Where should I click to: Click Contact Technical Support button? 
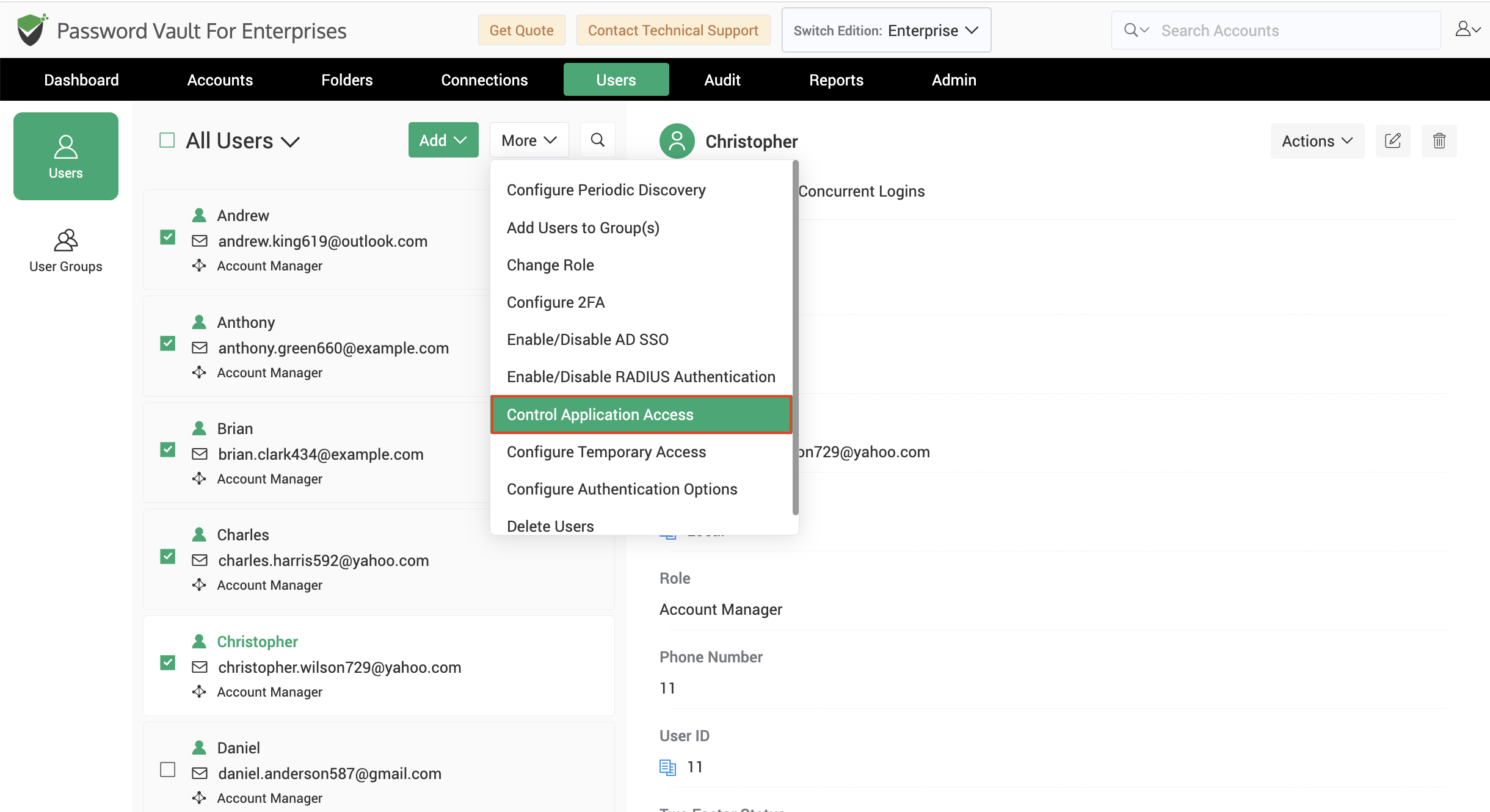tap(673, 30)
